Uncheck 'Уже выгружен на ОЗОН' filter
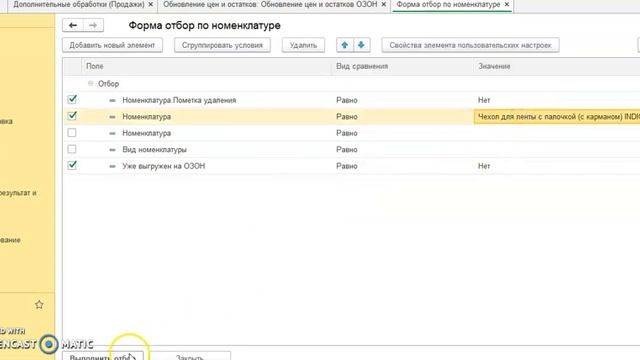Image resolution: width=640 pixels, height=360 pixels. 72,165
